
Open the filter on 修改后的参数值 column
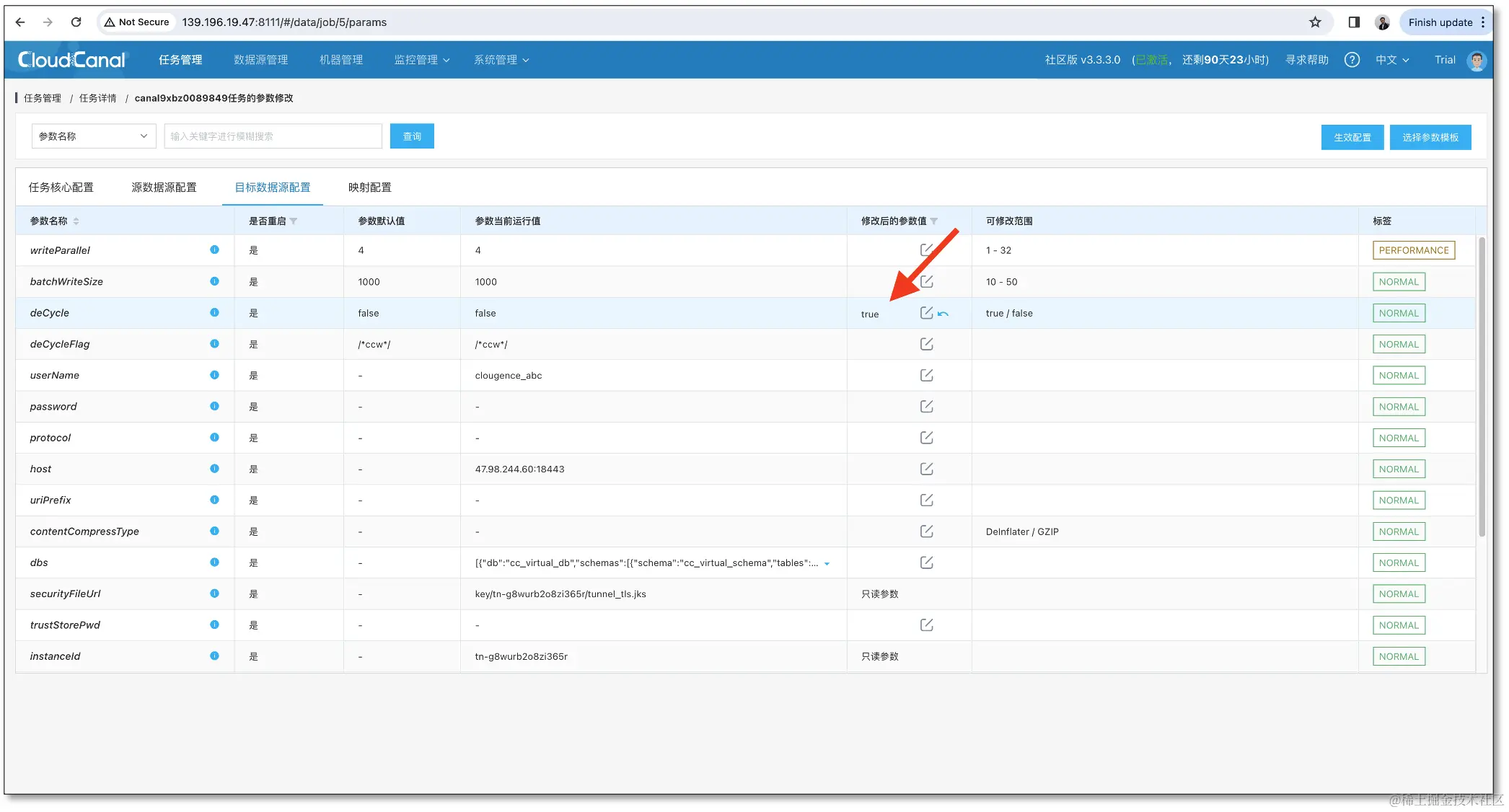click(934, 221)
